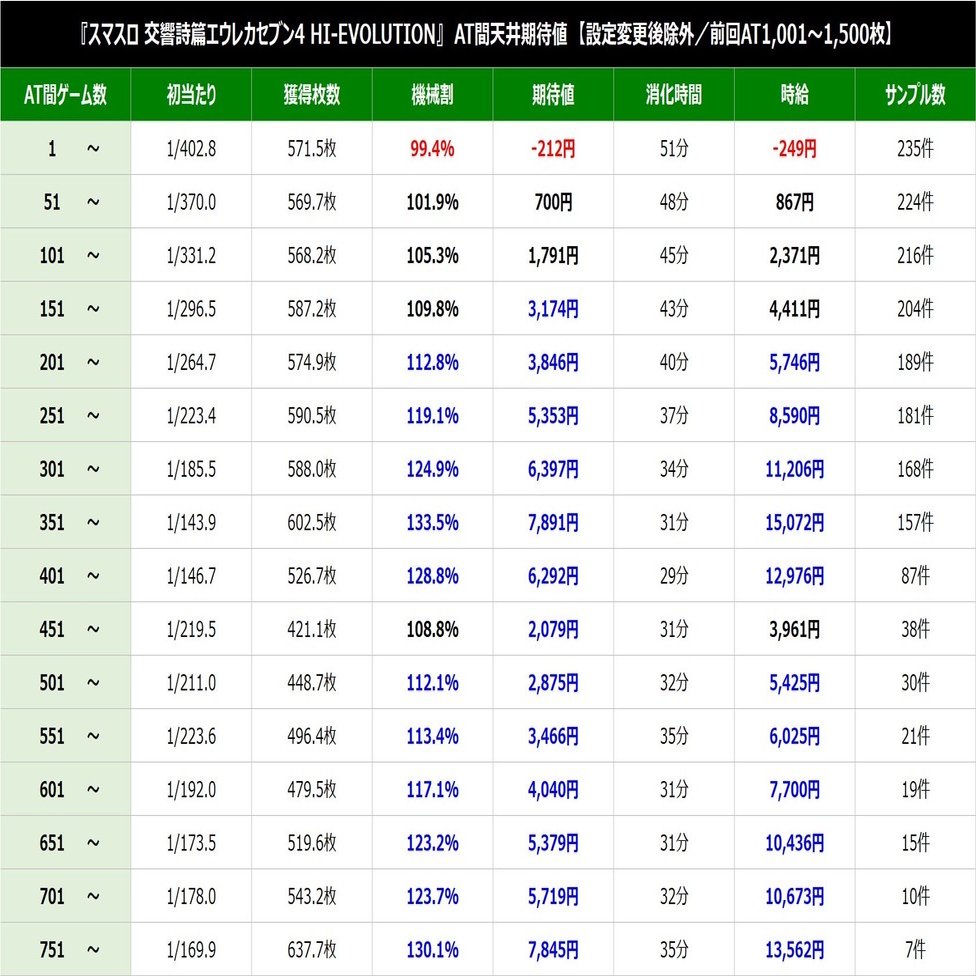Select the 351 ～ game range row label
The image size is (976, 976).
coord(65,522)
